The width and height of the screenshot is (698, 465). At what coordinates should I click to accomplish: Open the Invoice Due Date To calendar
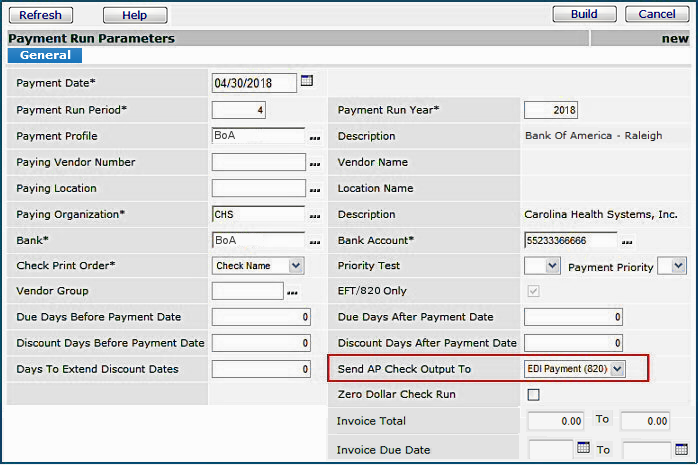pyautogui.click(x=681, y=450)
